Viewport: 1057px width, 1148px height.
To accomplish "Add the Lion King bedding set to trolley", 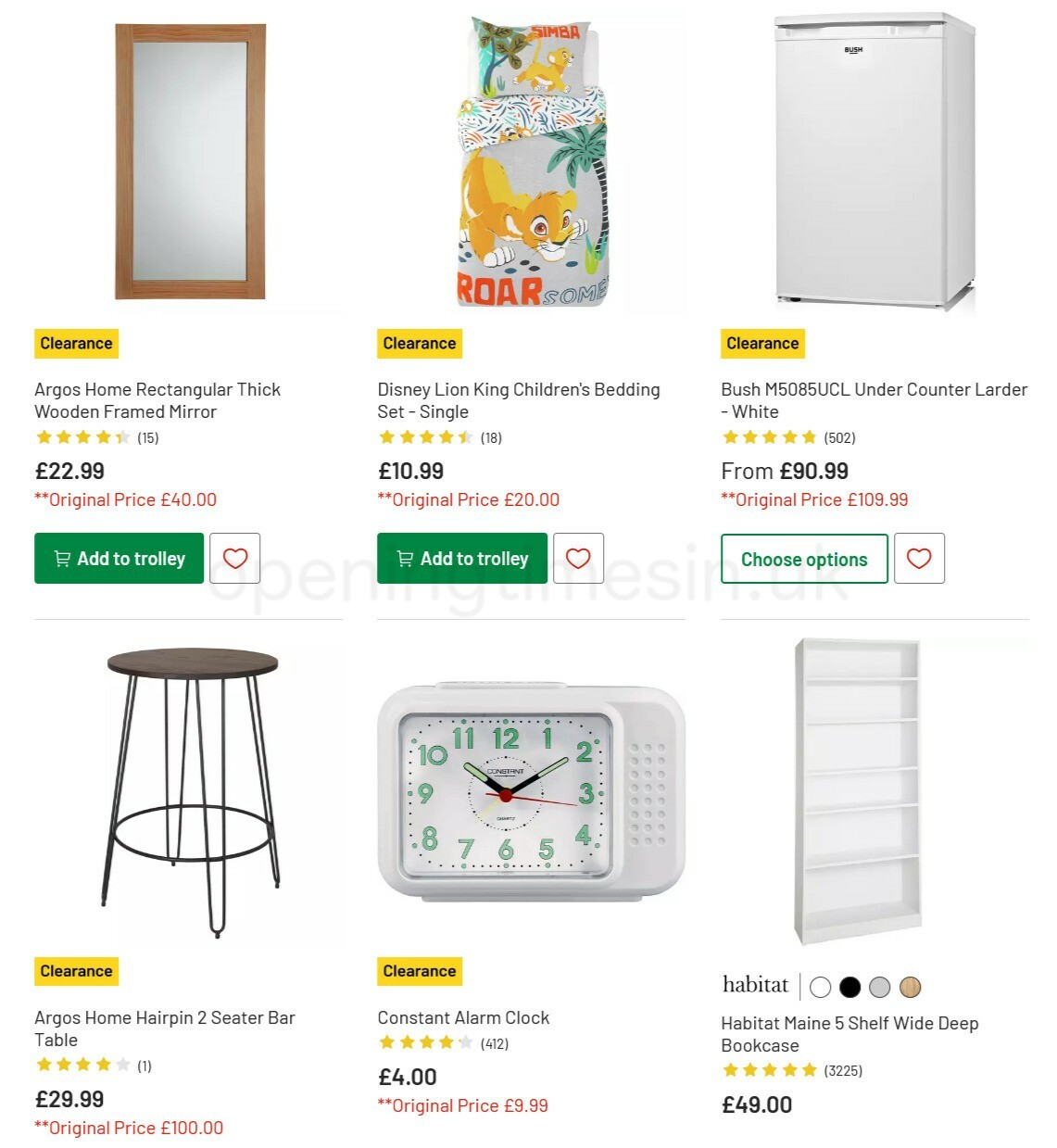I will coord(461,558).
